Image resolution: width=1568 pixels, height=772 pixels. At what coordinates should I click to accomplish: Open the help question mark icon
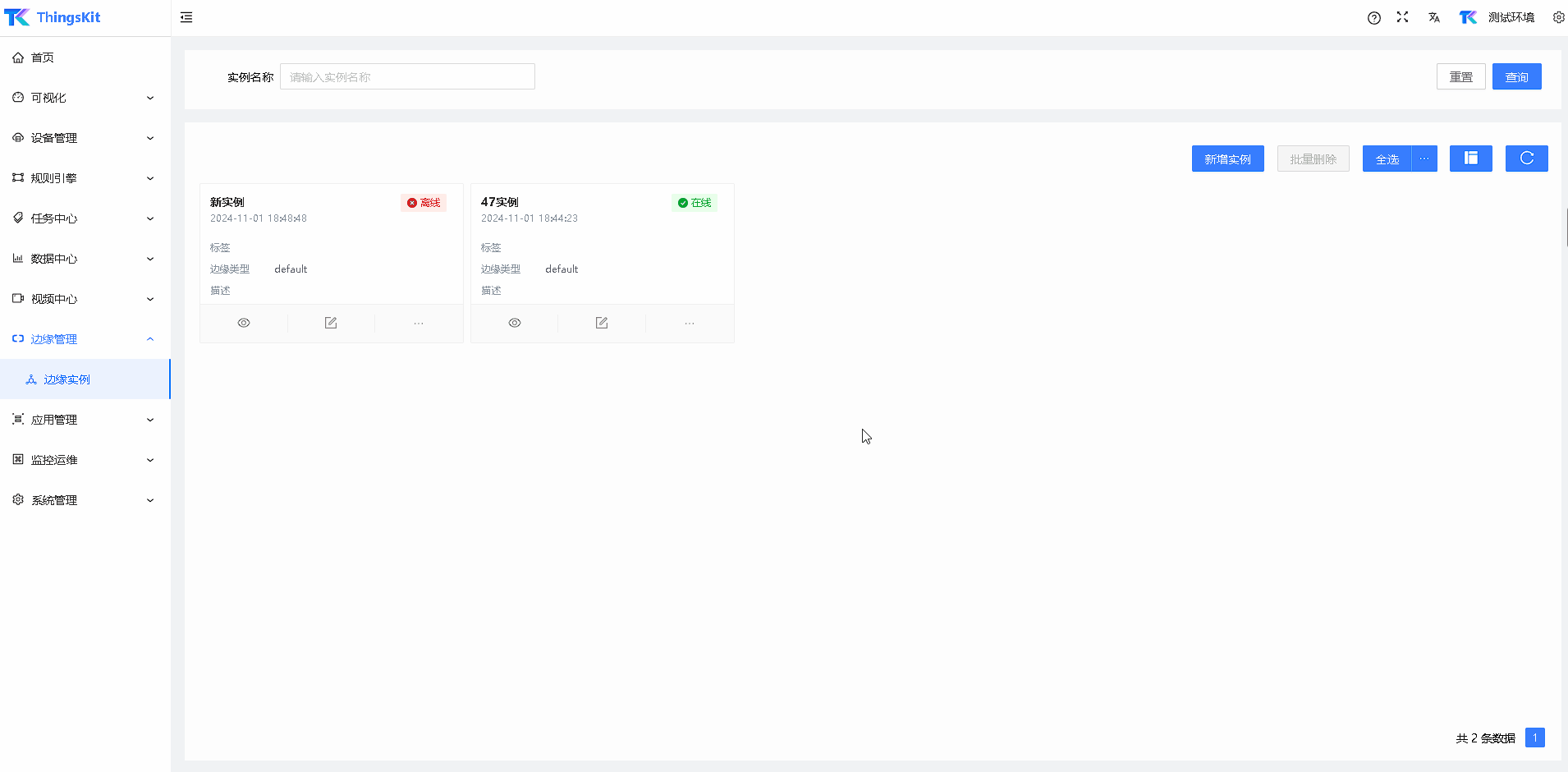click(1373, 18)
